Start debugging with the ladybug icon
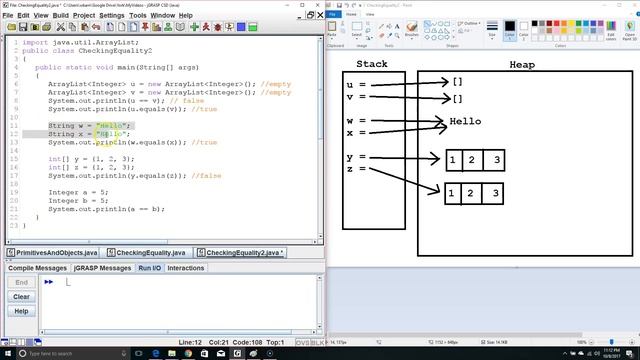Screen dimensions: 640x360 (x=218, y=27)
